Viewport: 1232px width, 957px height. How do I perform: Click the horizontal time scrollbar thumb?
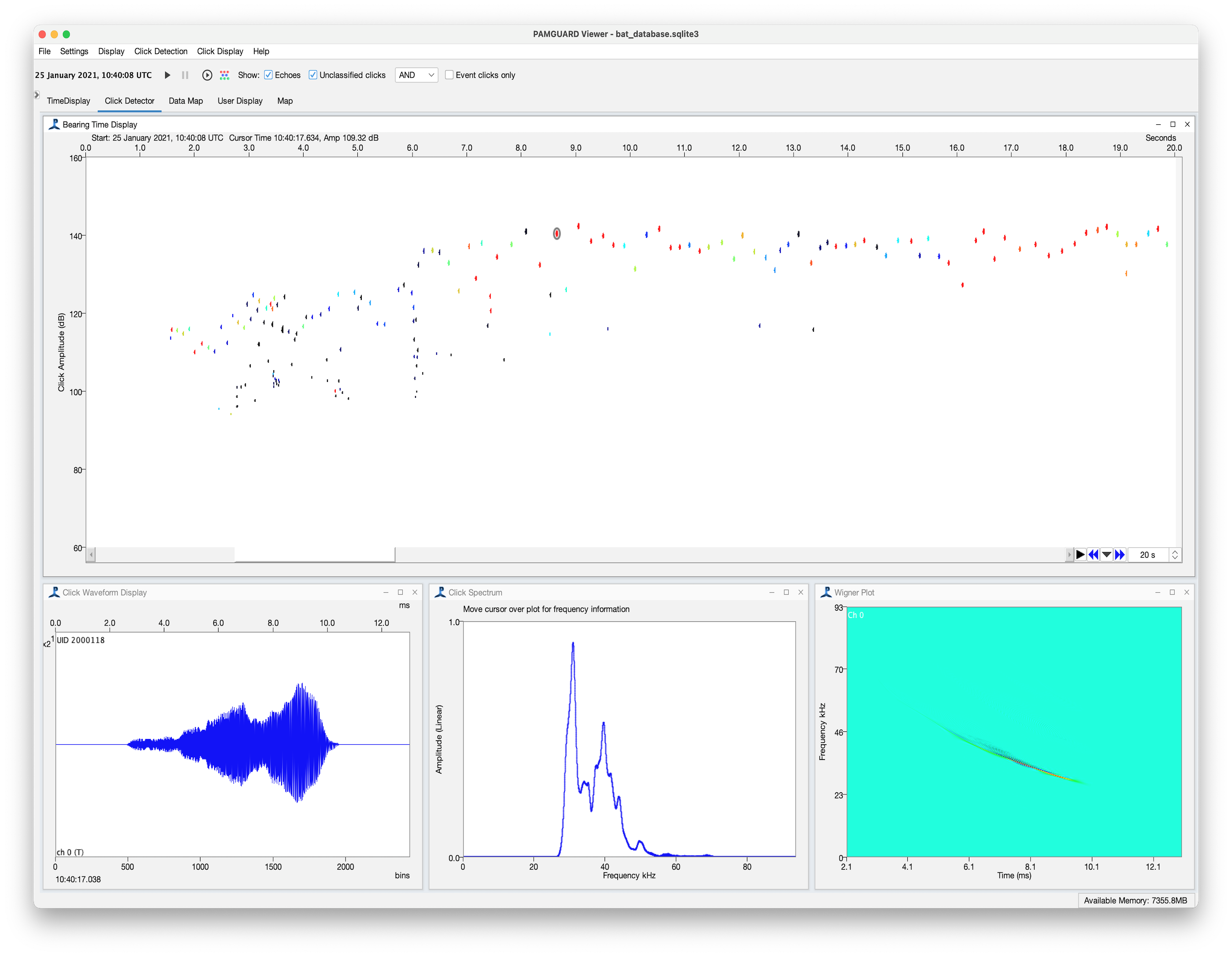tap(314, 555)
